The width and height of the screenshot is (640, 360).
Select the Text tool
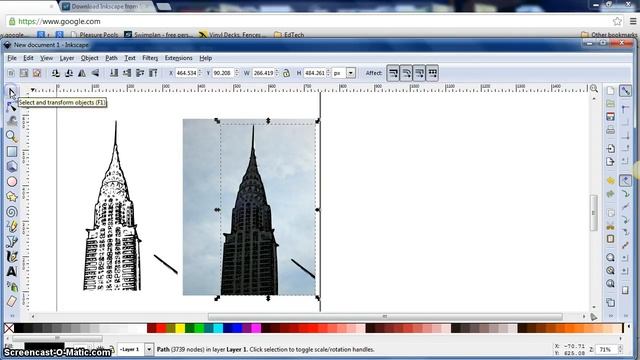point(11,271)
